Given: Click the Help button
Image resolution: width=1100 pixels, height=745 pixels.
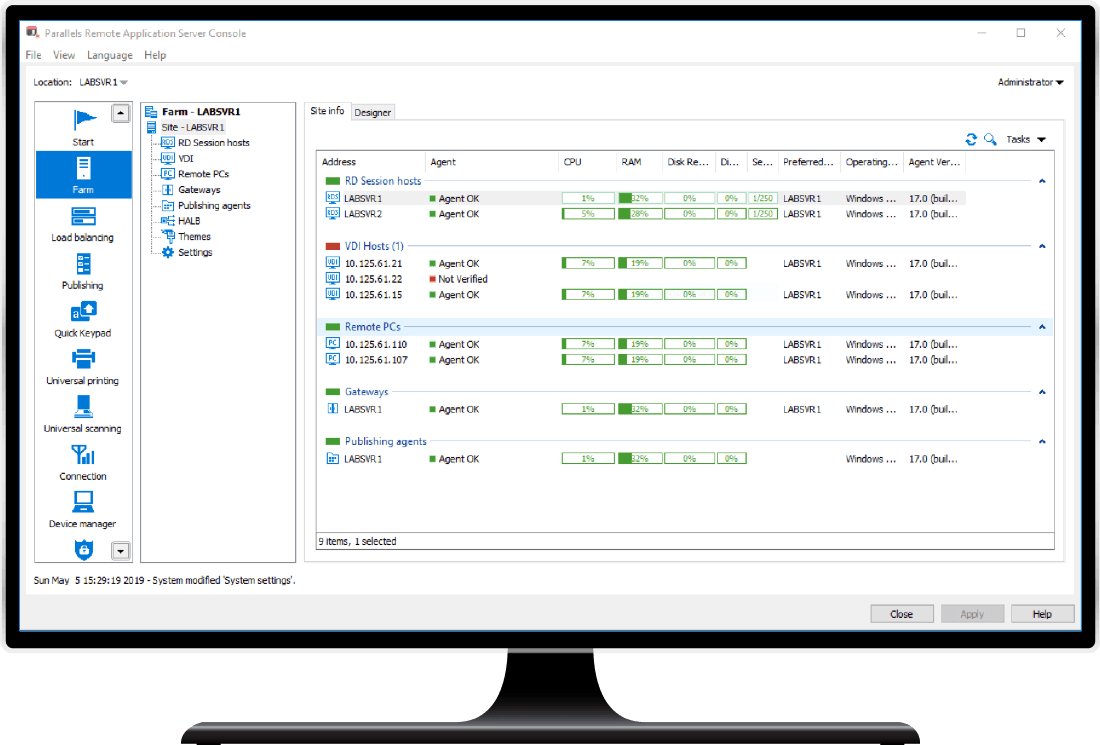Looking at the screenshot, I should click(1041, 613).
